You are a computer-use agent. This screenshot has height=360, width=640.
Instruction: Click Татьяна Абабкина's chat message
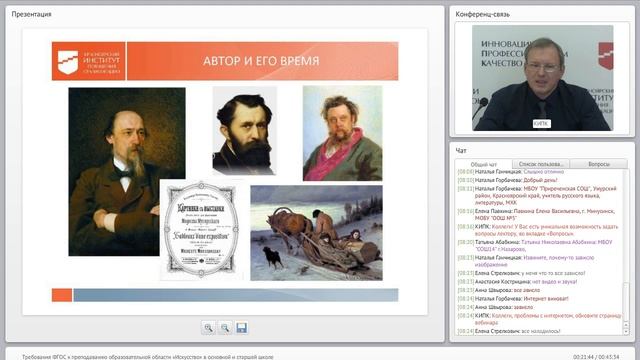535,245
